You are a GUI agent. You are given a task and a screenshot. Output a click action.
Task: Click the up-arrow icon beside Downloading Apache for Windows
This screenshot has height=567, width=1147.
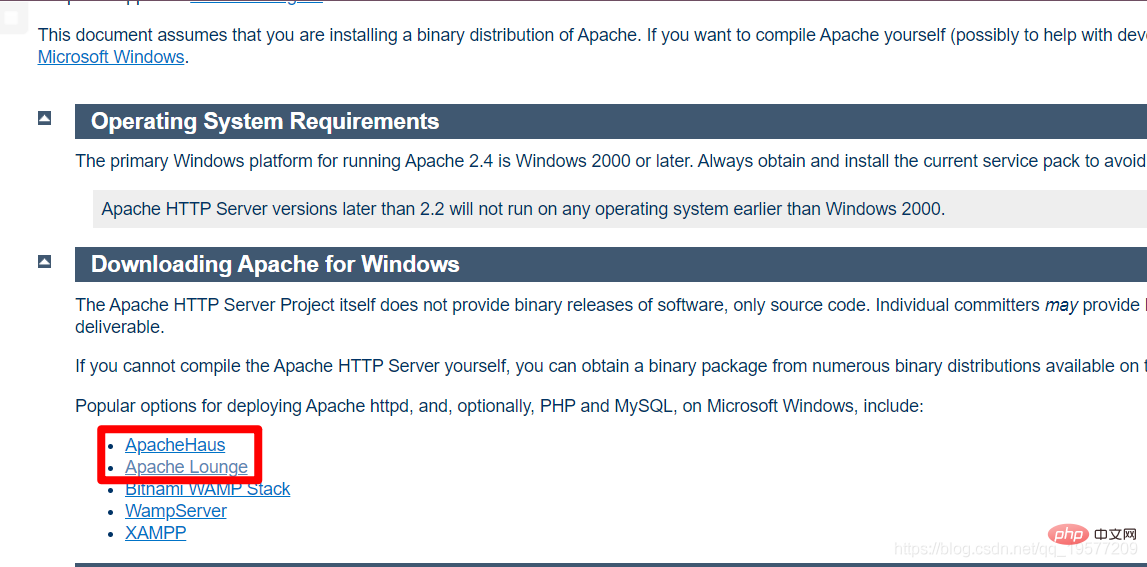[x=44, y=261]
